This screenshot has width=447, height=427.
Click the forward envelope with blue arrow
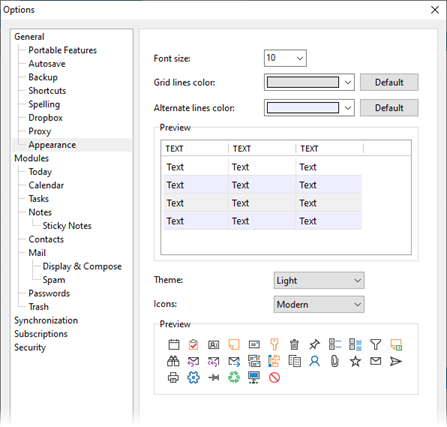(234, 361)
